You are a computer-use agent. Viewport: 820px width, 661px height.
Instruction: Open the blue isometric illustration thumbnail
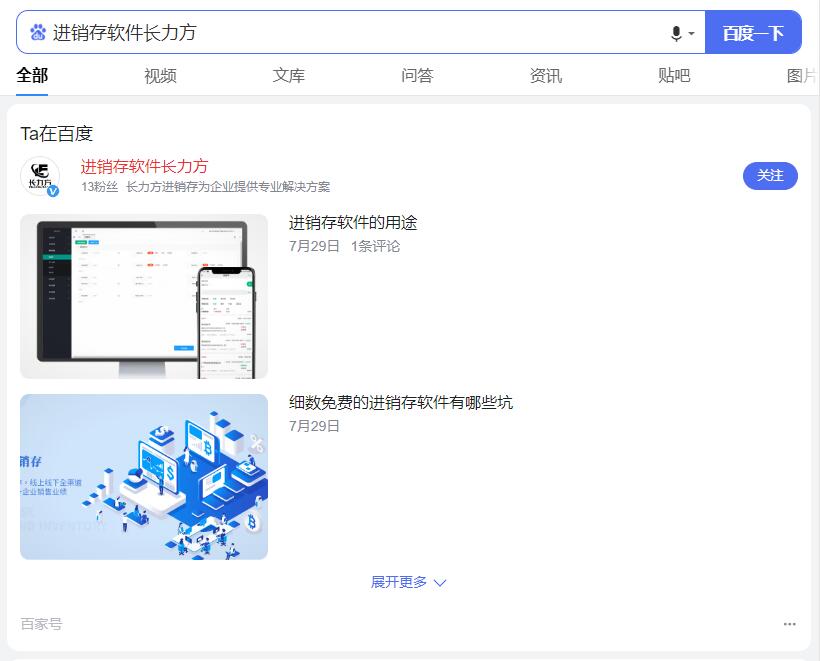(144, 477)
